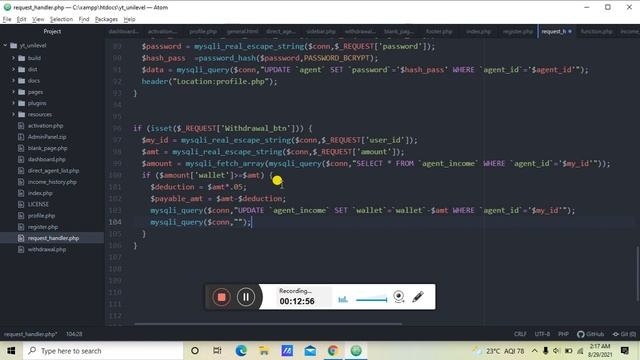Screen dimensions: 640x360
Task: Click the Project panel header
Action: [52, 31]
